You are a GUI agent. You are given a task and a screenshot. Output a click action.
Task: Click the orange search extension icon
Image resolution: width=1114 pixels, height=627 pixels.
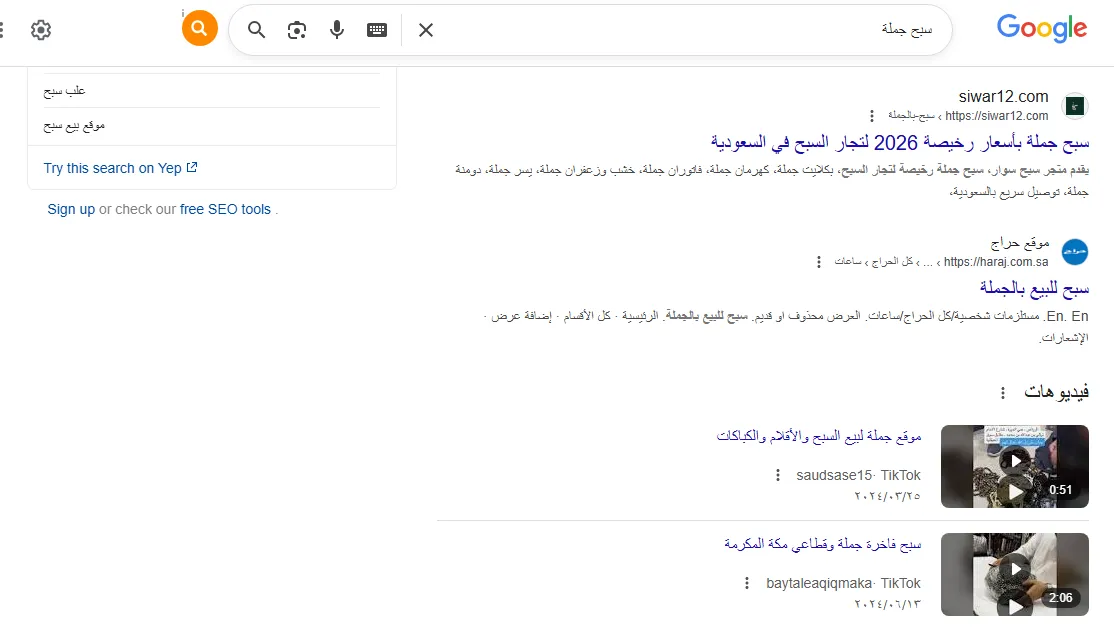tap(200, 28)
